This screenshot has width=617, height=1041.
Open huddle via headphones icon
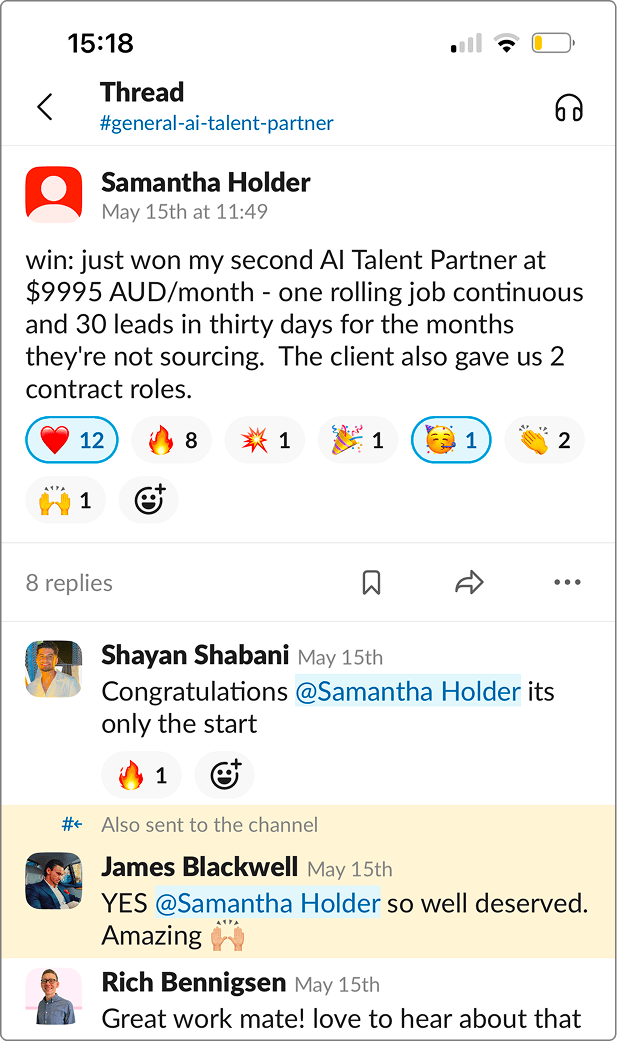(x=569, y=107)
